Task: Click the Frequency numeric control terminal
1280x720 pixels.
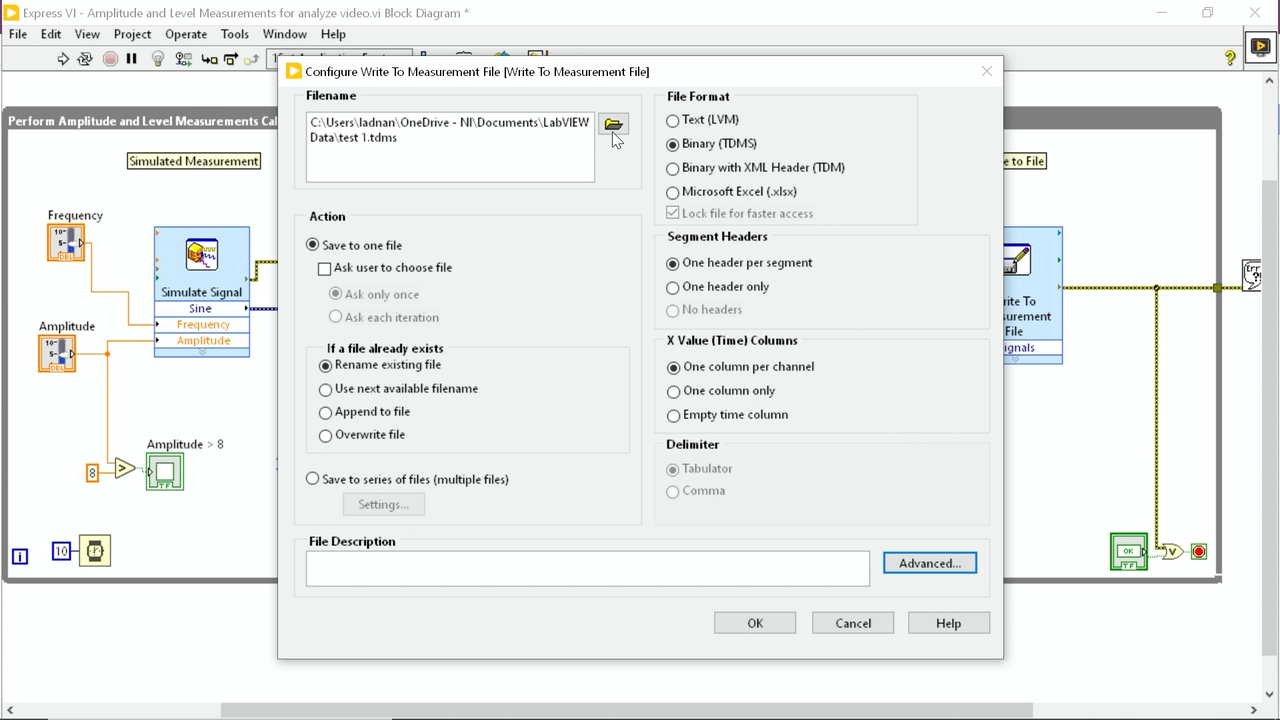Action: click(x=66, y=243)
